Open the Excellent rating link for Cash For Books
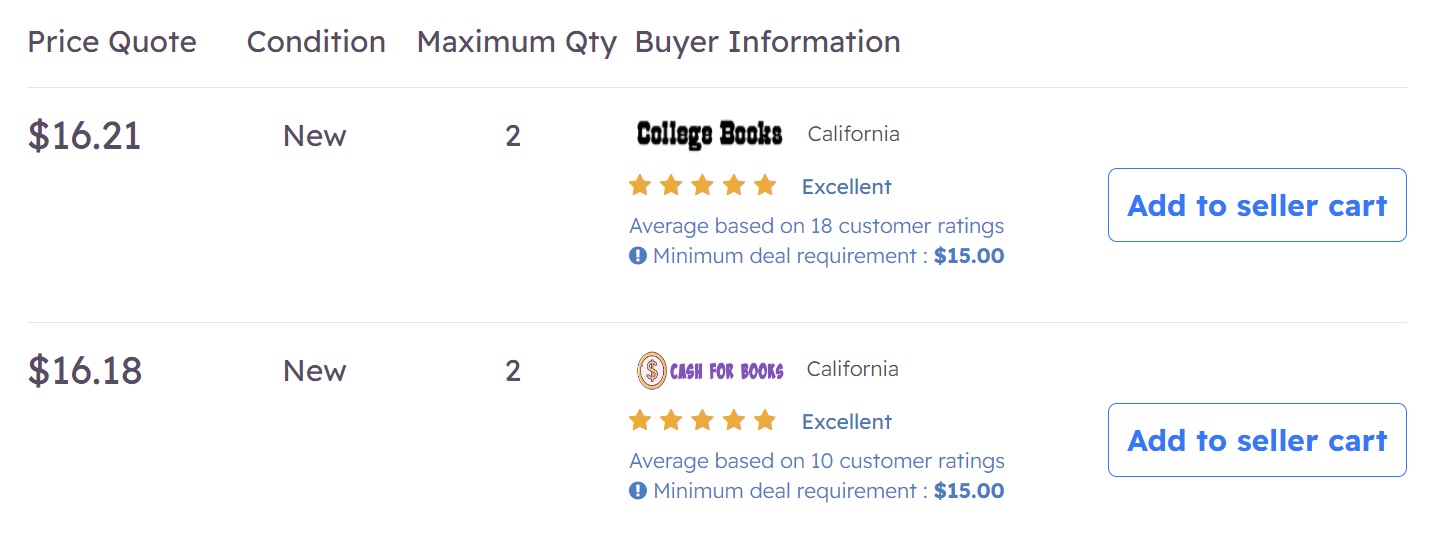 (847, 422)
